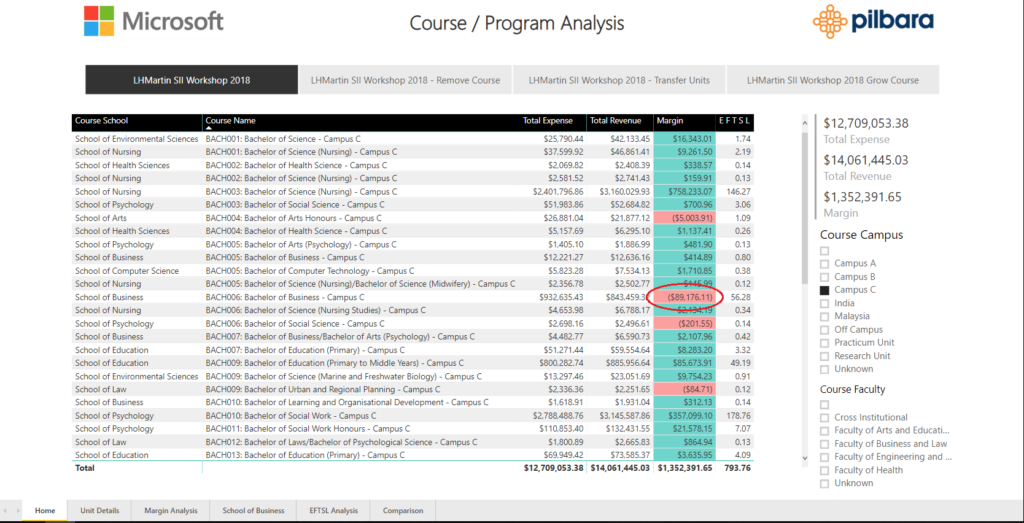
Task: Click the sort arrow under Course Name
Action: pyautogui.click(x=209, y=129)
